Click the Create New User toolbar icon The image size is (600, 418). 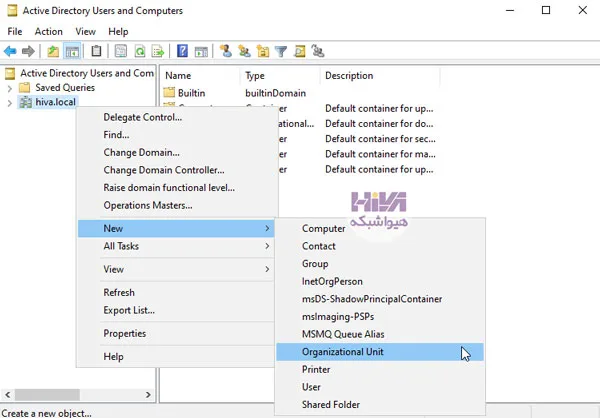[226, 51]
